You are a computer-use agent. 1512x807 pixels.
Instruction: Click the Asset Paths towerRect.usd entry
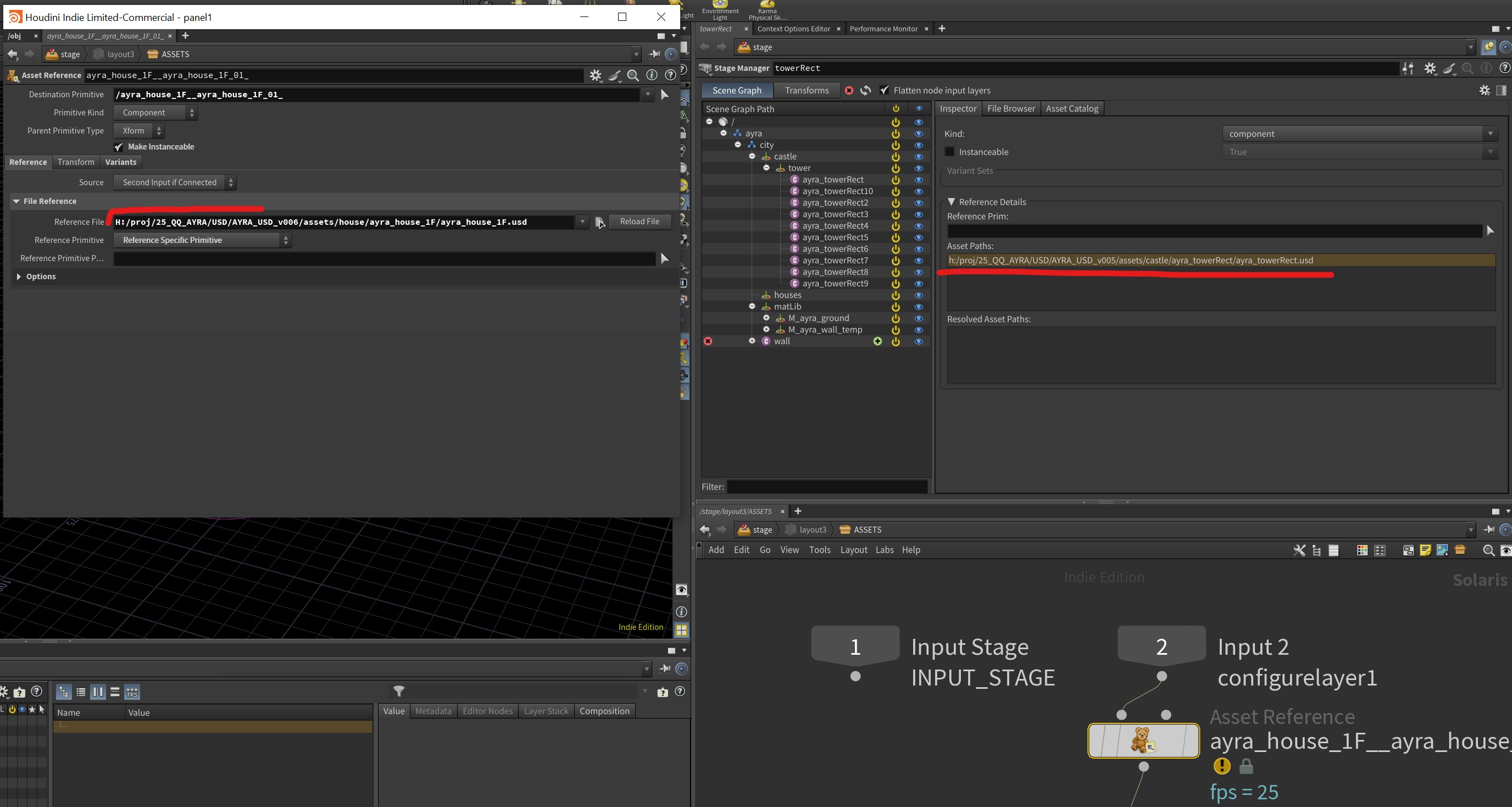coord(1220,260)
